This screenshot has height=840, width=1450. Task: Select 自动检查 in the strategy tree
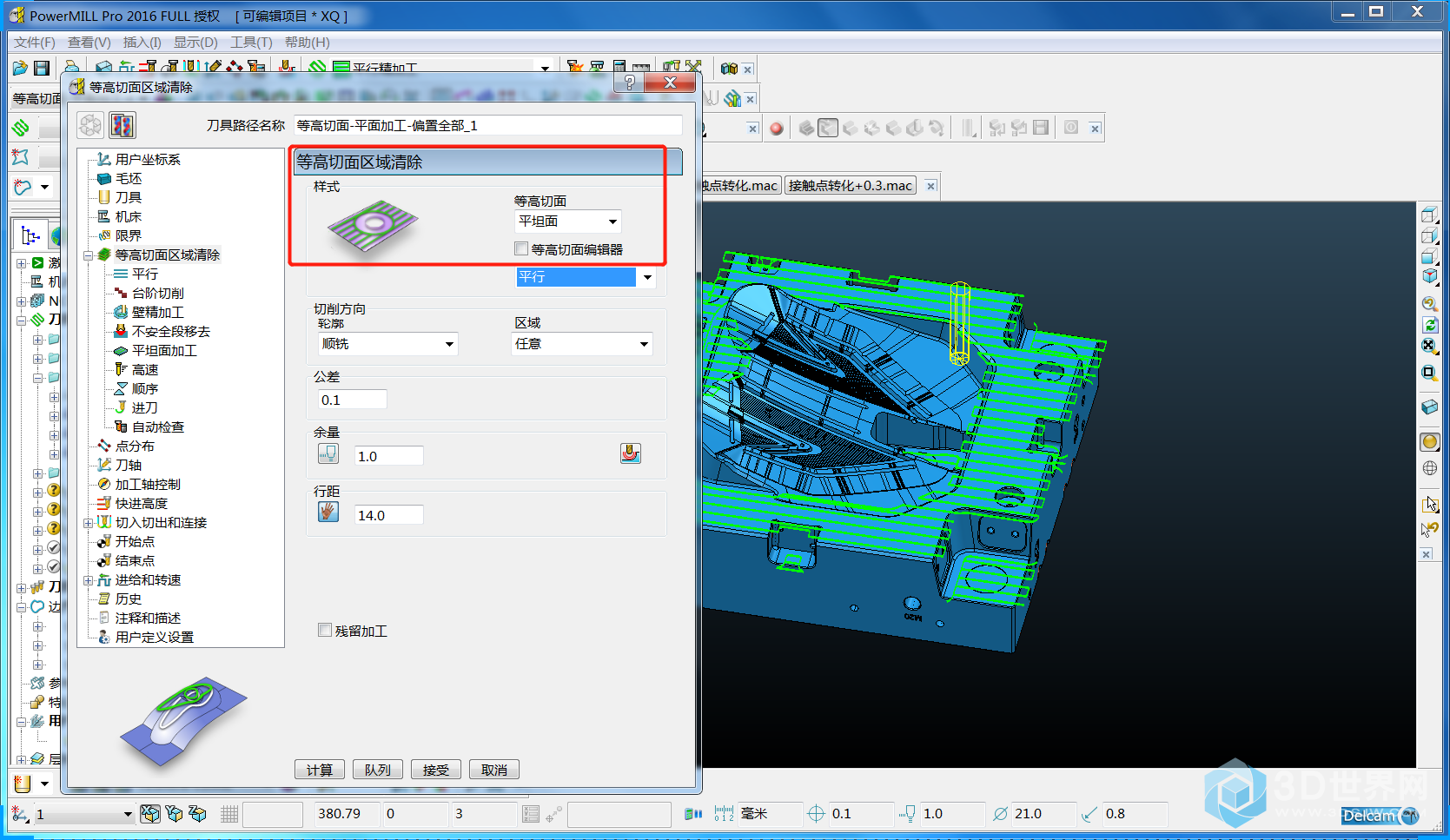click(157, 427)
